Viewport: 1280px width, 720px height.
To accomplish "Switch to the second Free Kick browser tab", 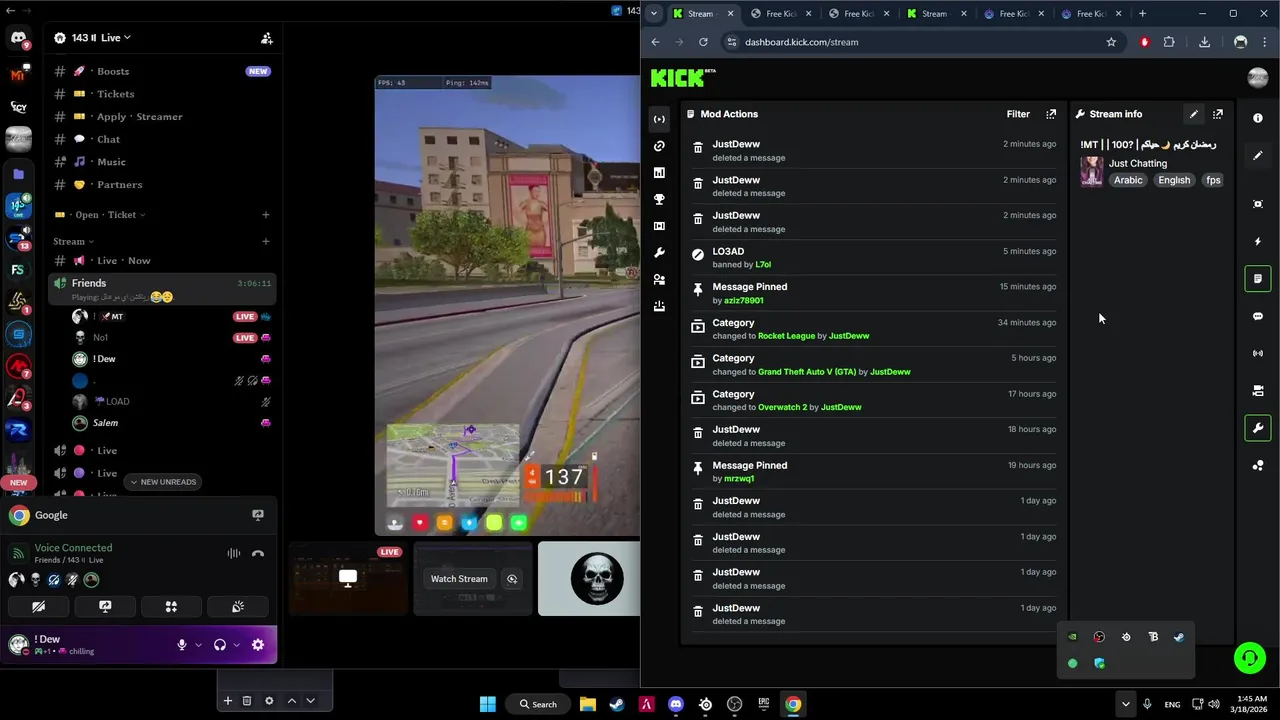I will (x=858, y=14).
